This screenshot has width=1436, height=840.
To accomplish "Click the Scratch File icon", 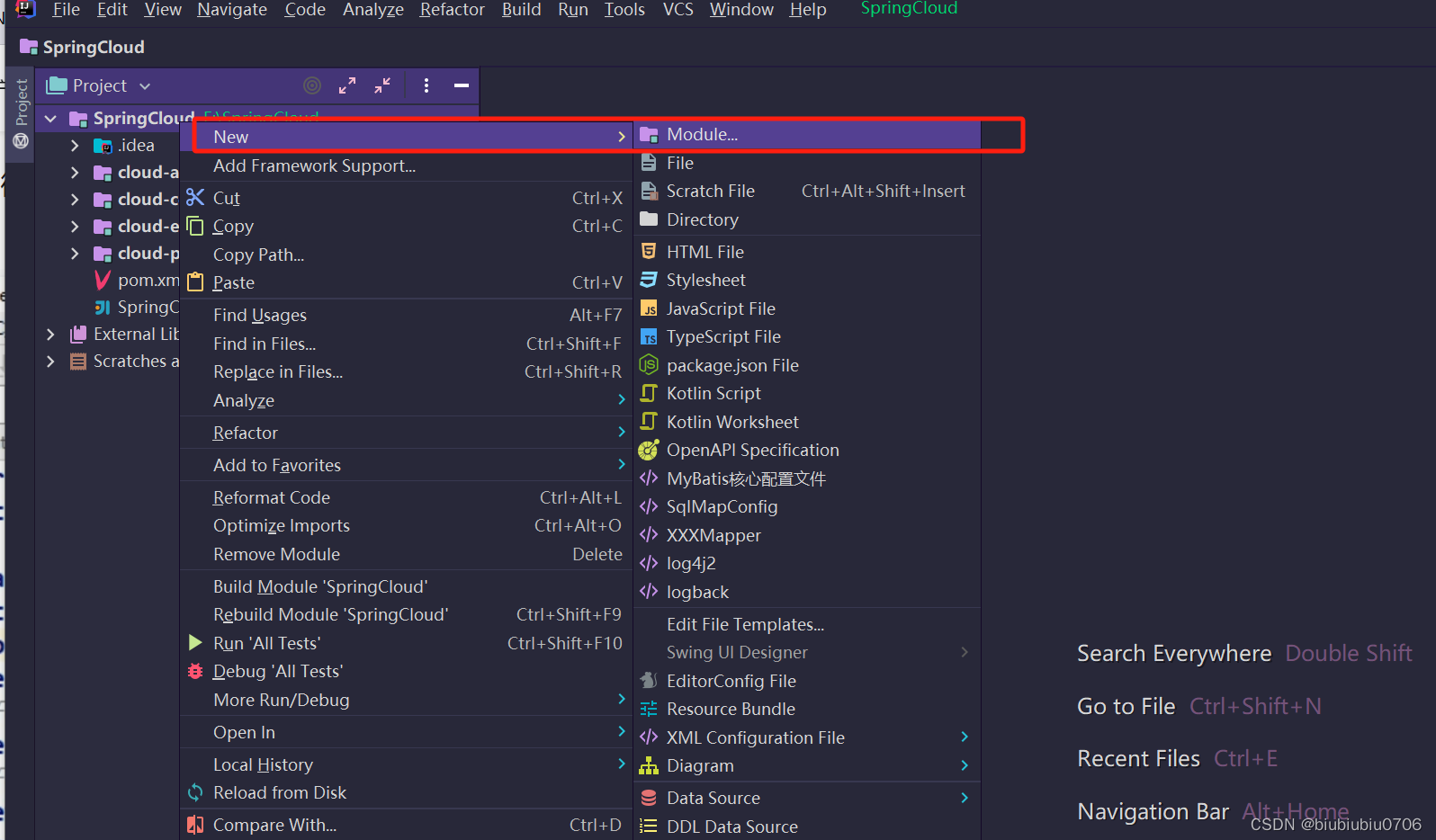I will [x=649, y=191].
